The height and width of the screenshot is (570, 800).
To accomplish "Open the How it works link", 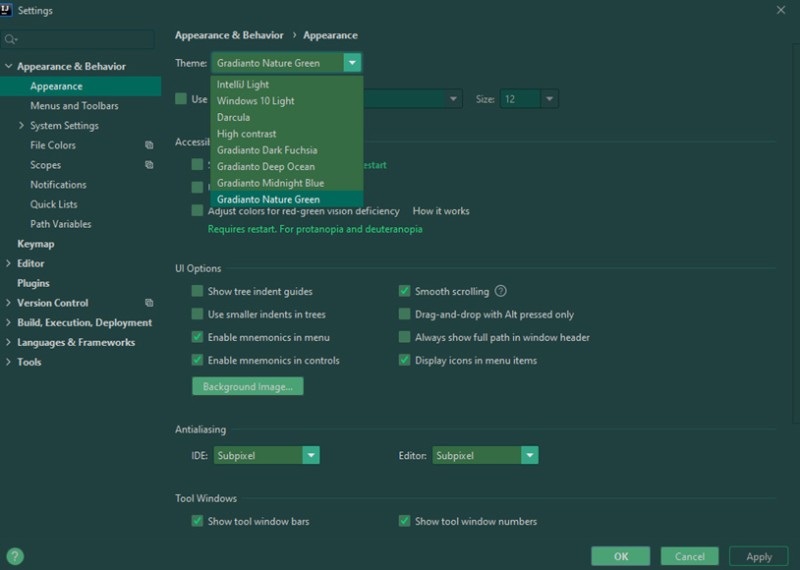I will tap(440, 211).
